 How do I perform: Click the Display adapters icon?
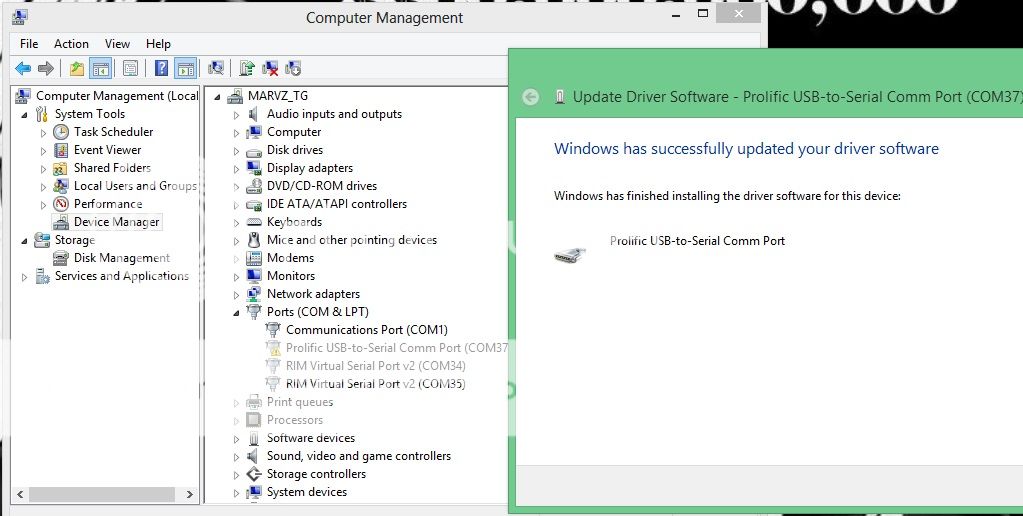point(254,168)
